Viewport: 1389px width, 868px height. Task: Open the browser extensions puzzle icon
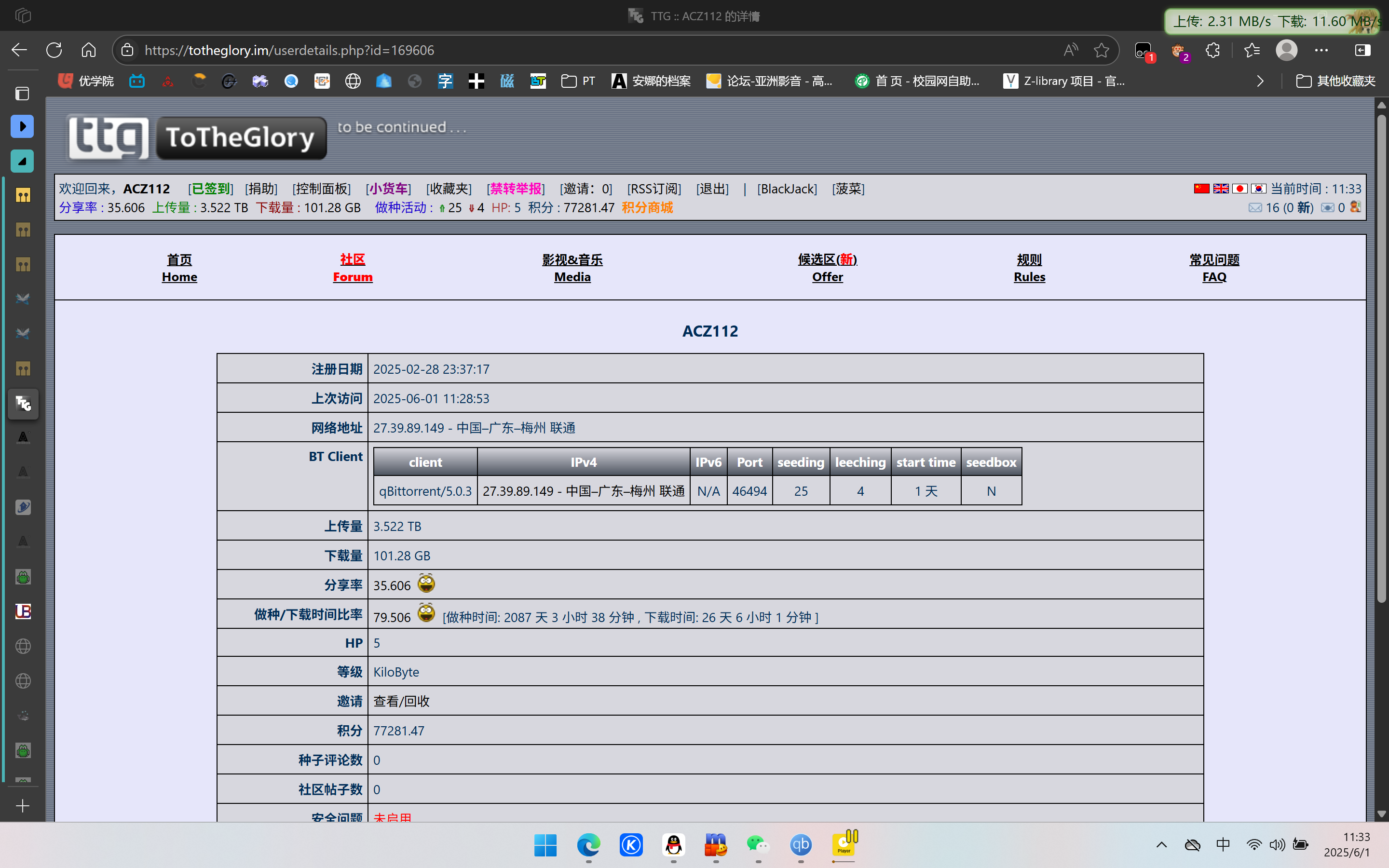tap(1212, 50)
